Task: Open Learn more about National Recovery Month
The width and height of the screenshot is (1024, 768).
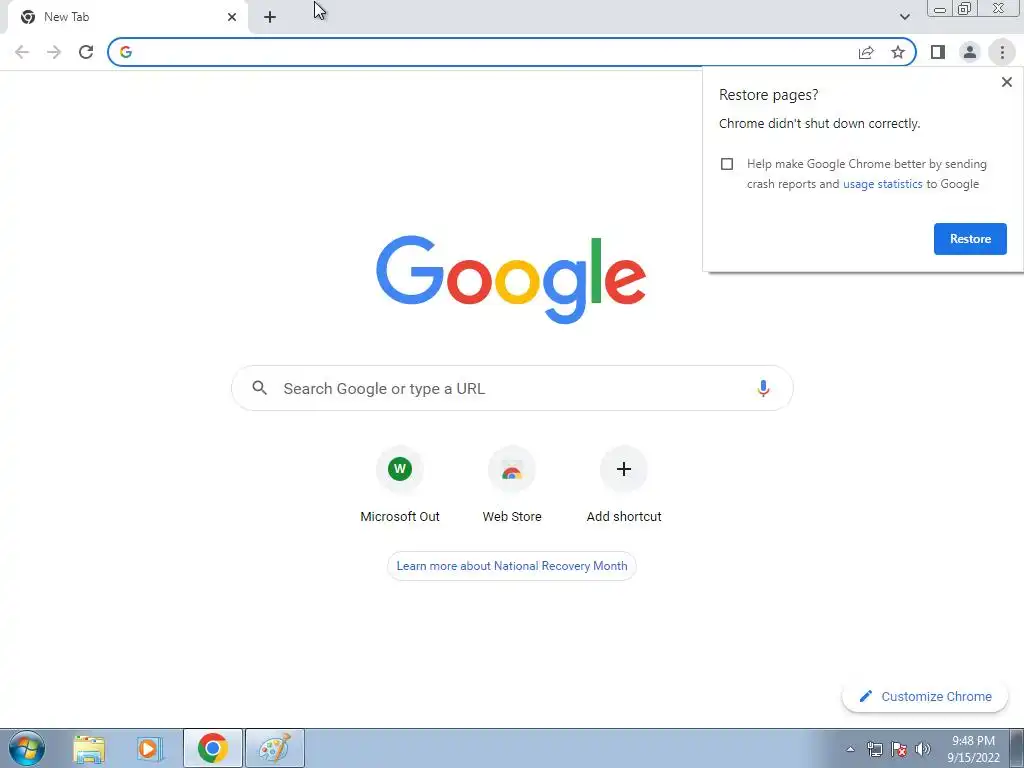Action: click(512, 566)
